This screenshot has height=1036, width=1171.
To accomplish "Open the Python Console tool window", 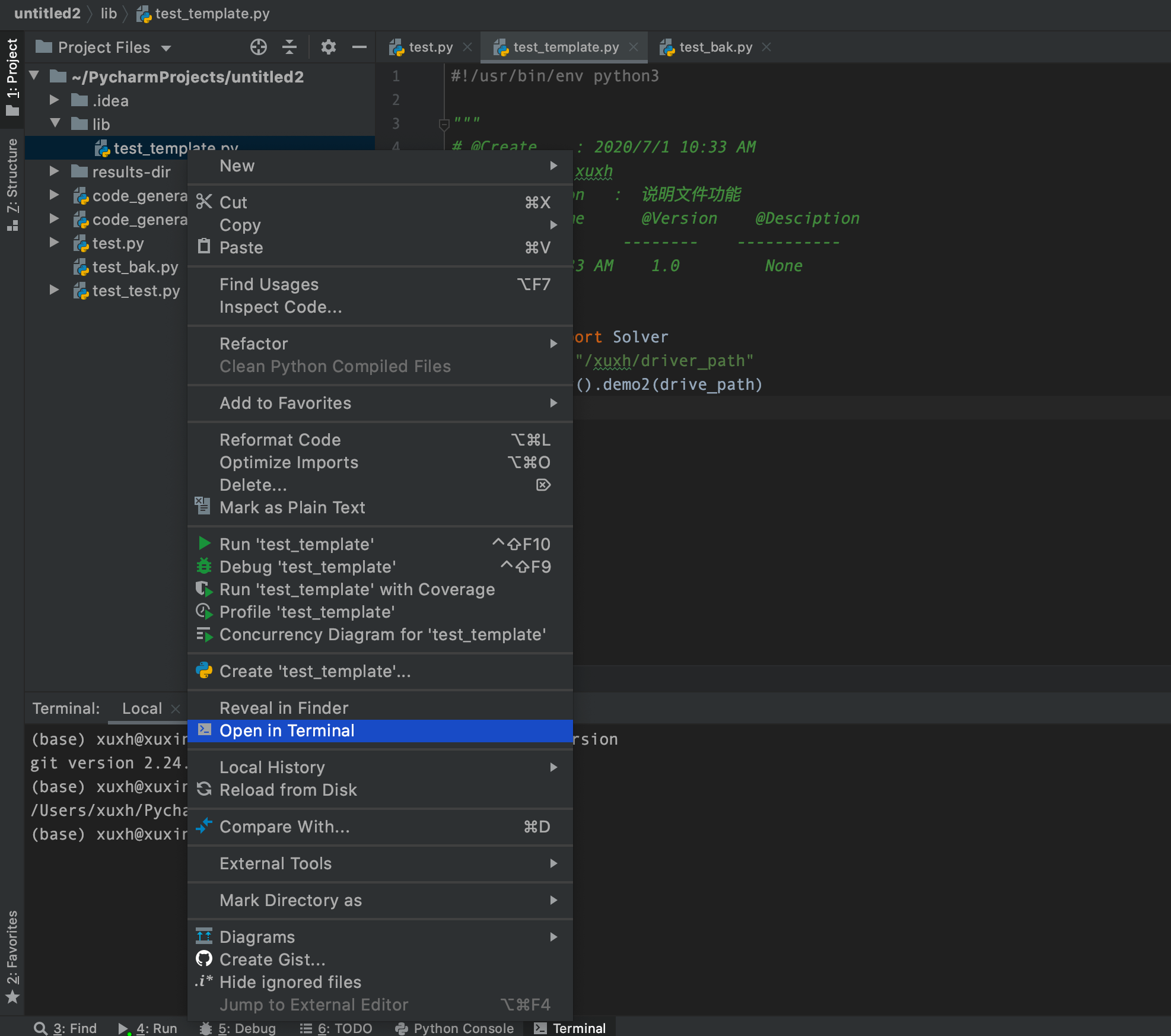I will pos(454,1028).
